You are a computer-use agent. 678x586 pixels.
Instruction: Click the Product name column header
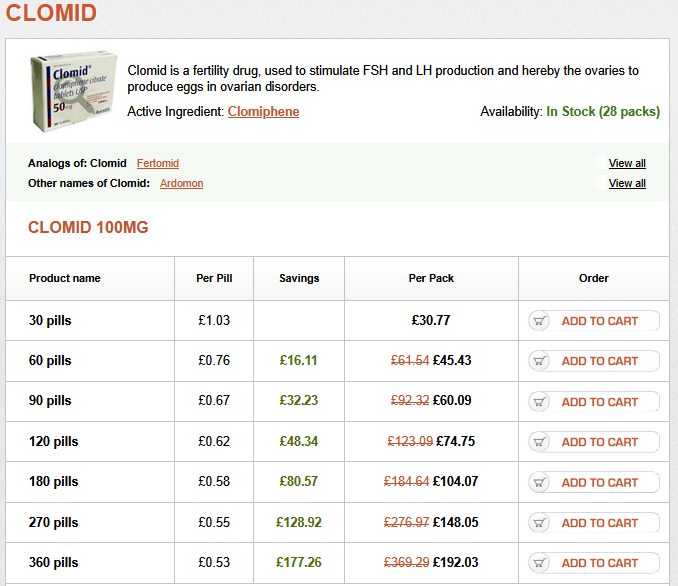tap(64, 278)
